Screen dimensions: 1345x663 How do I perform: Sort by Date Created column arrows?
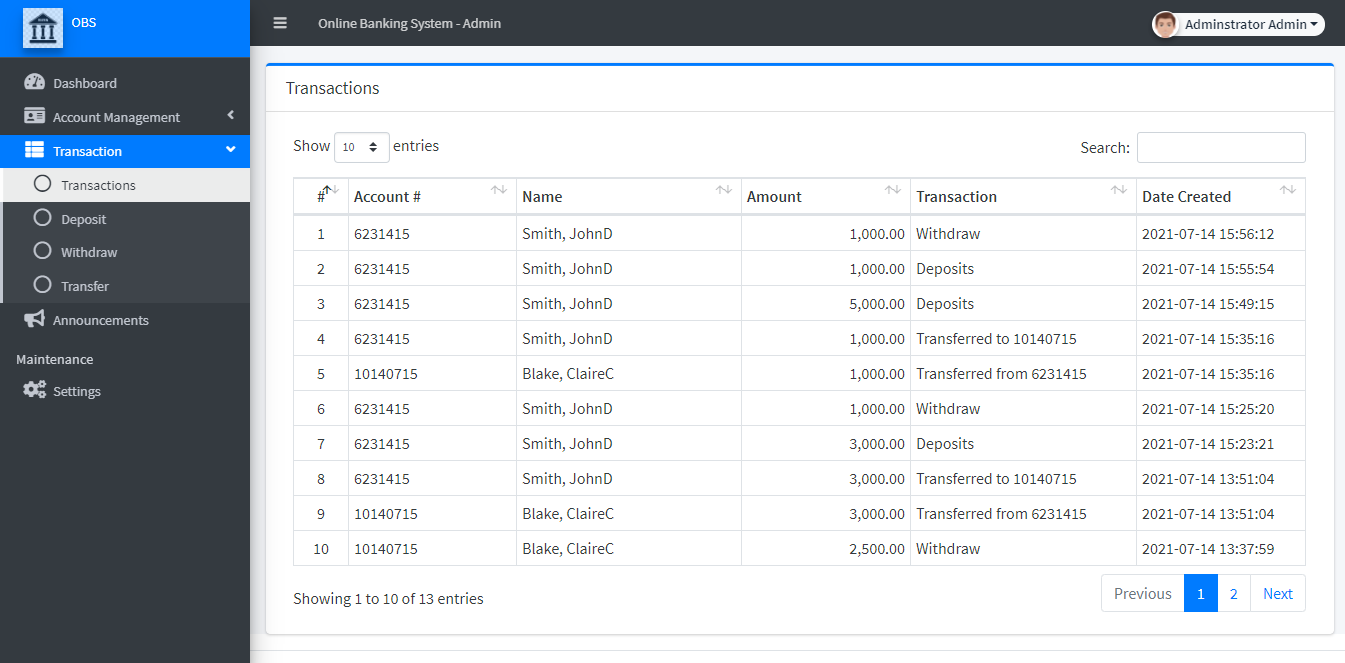(x=1288, y=190)
